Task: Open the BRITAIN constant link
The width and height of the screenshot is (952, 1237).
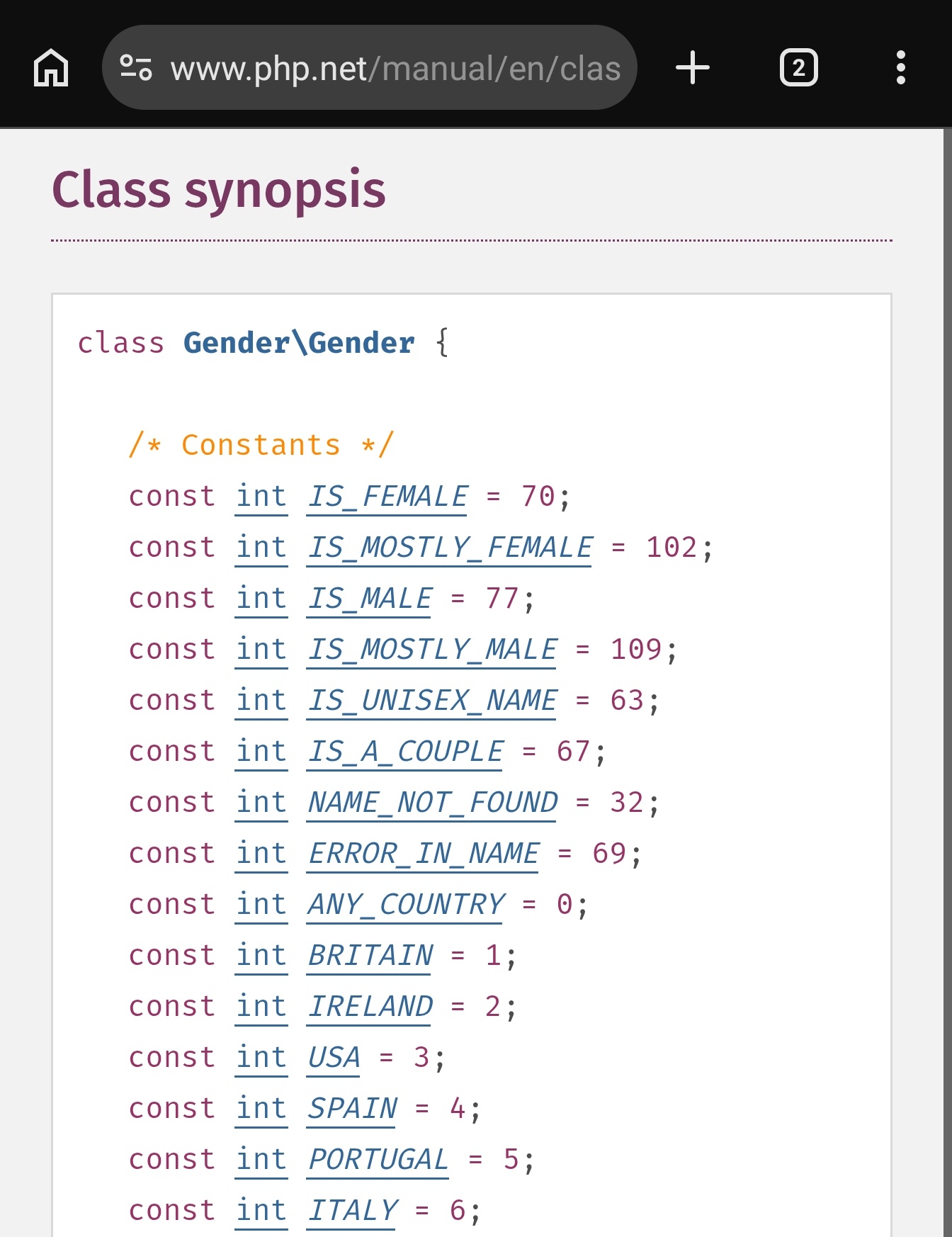Action: coord(369,956)
